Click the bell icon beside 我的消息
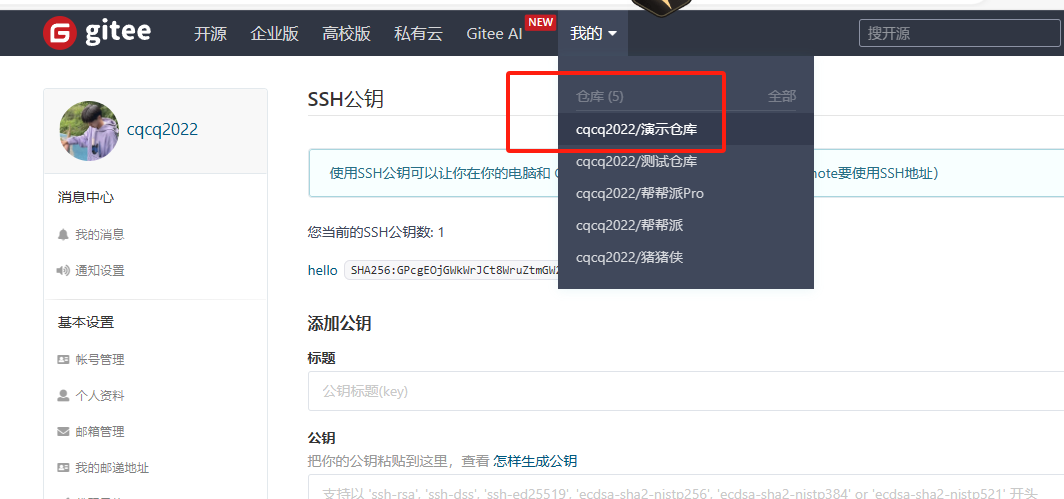This screenshot has height=499, width=1064. [63, 234]
